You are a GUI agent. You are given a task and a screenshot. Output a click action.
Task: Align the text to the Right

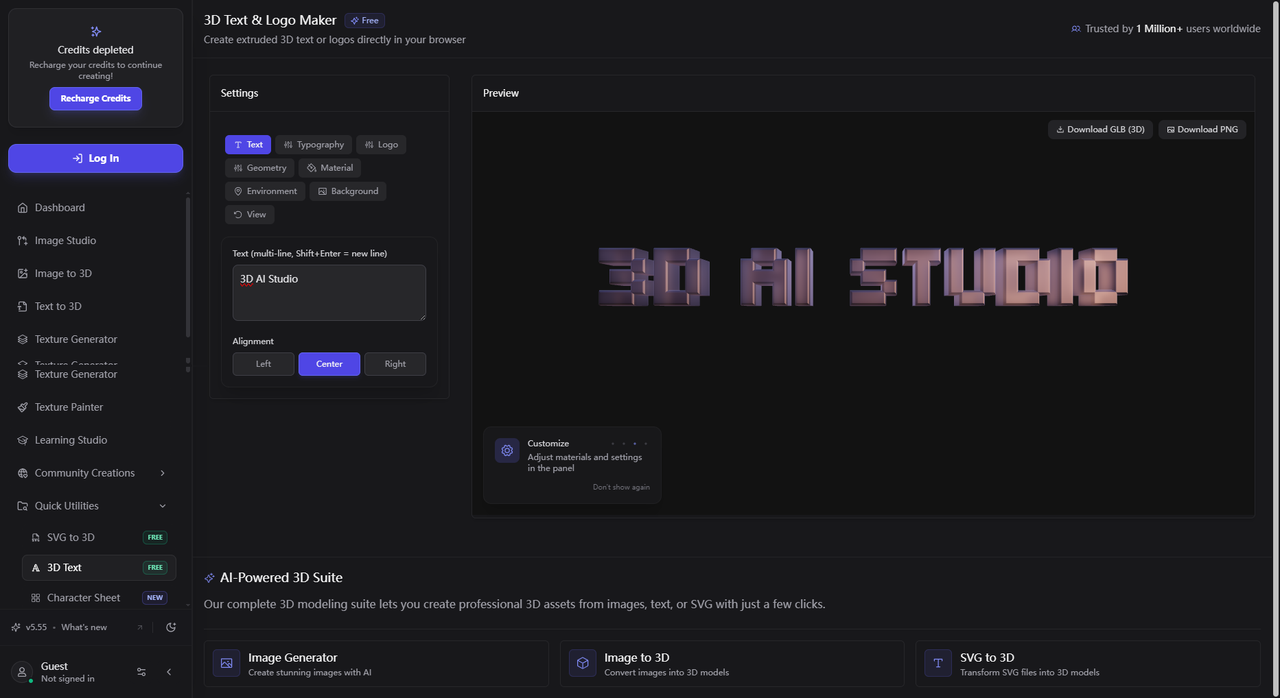pyautogui.click(x=395, y=364)
